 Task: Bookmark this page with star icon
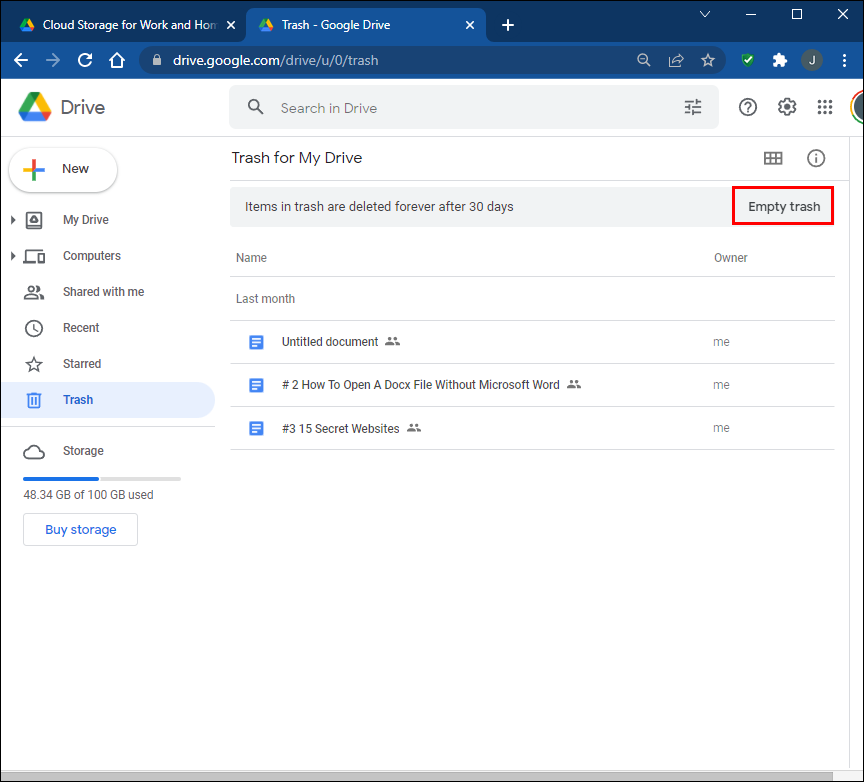click(708, 60)
